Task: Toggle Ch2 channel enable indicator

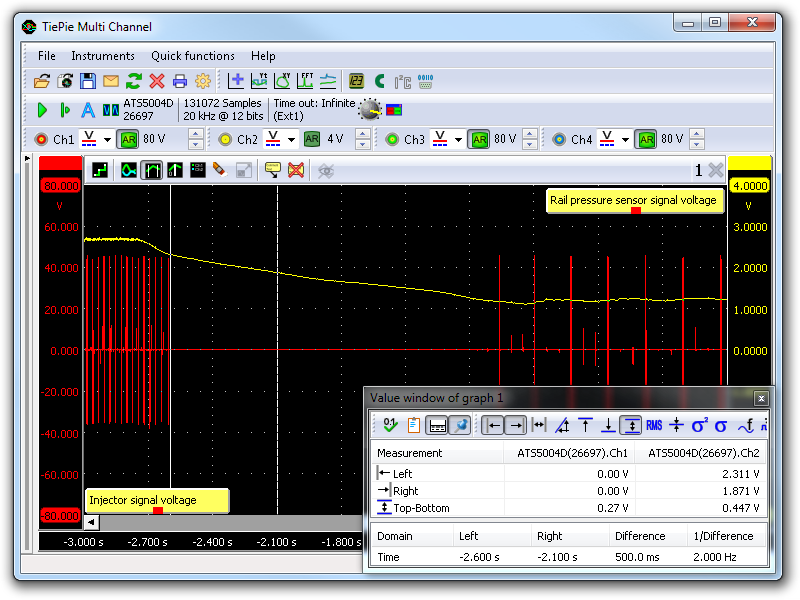Action: 225,139
